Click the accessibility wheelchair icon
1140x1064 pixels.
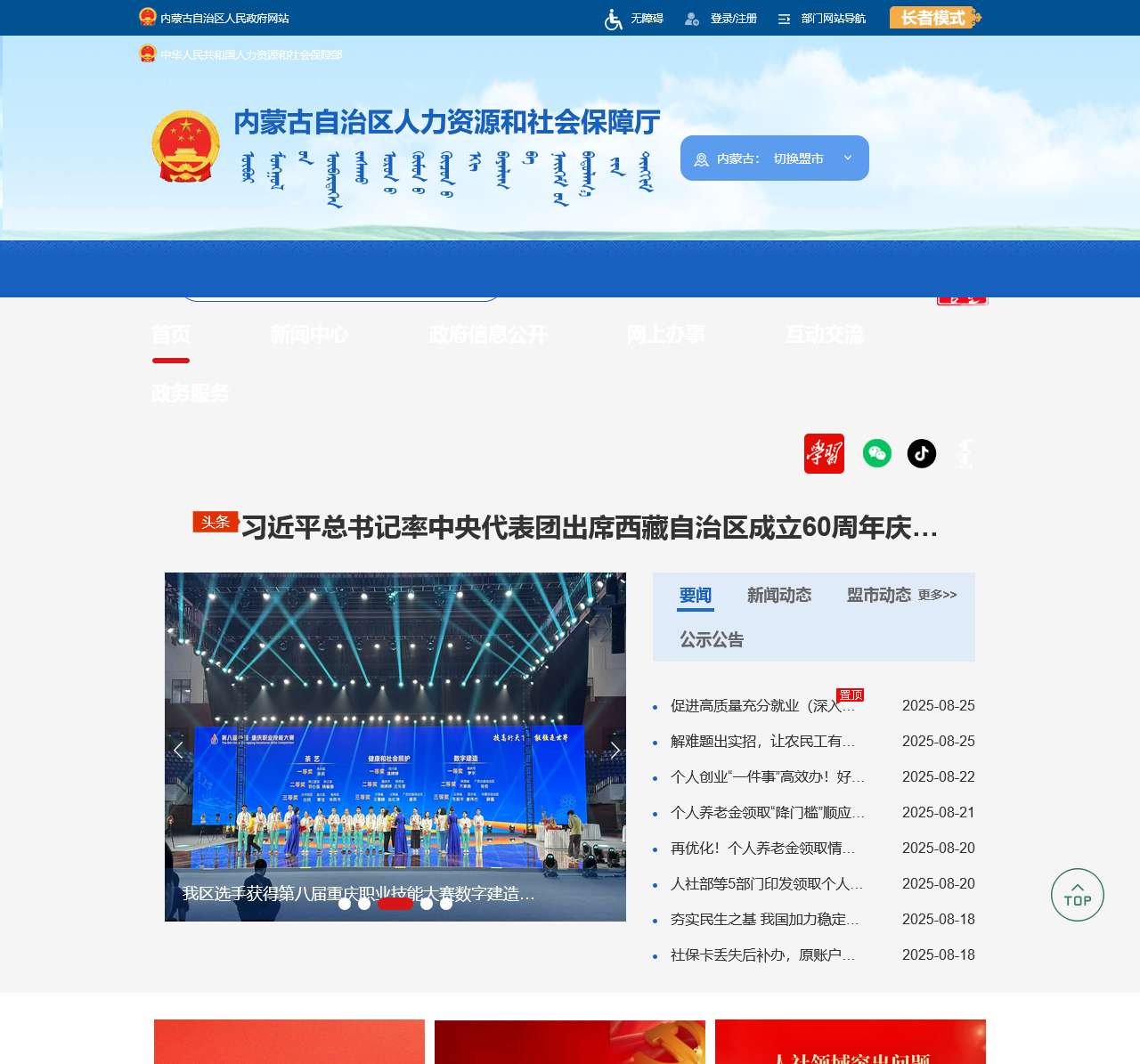pyautogui.click(x=614, y=19)
